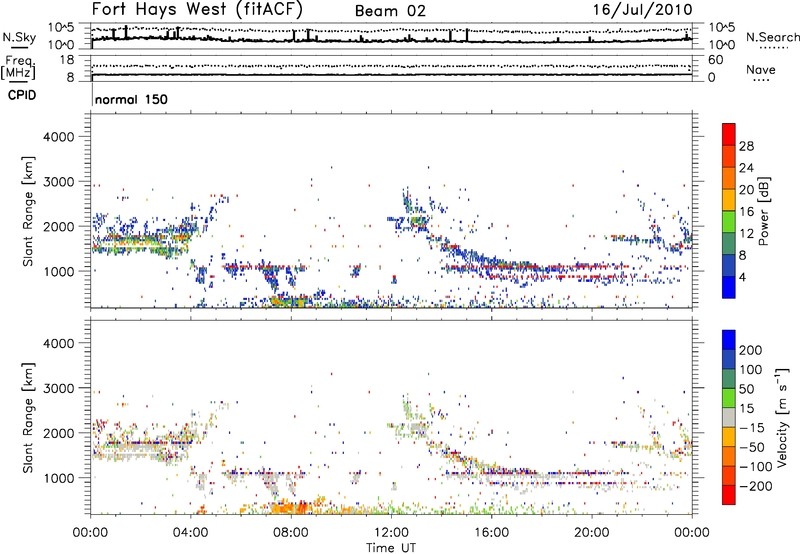Click the '12:00' time axis label
800x554 pixels.
pos(391,533)
